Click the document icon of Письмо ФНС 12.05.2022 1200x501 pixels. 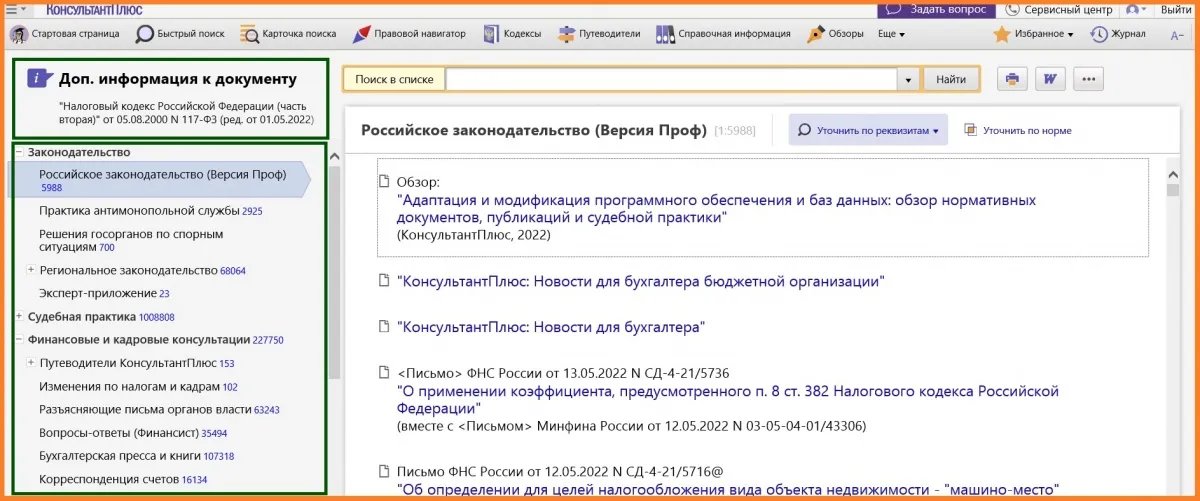coord(384,471)
